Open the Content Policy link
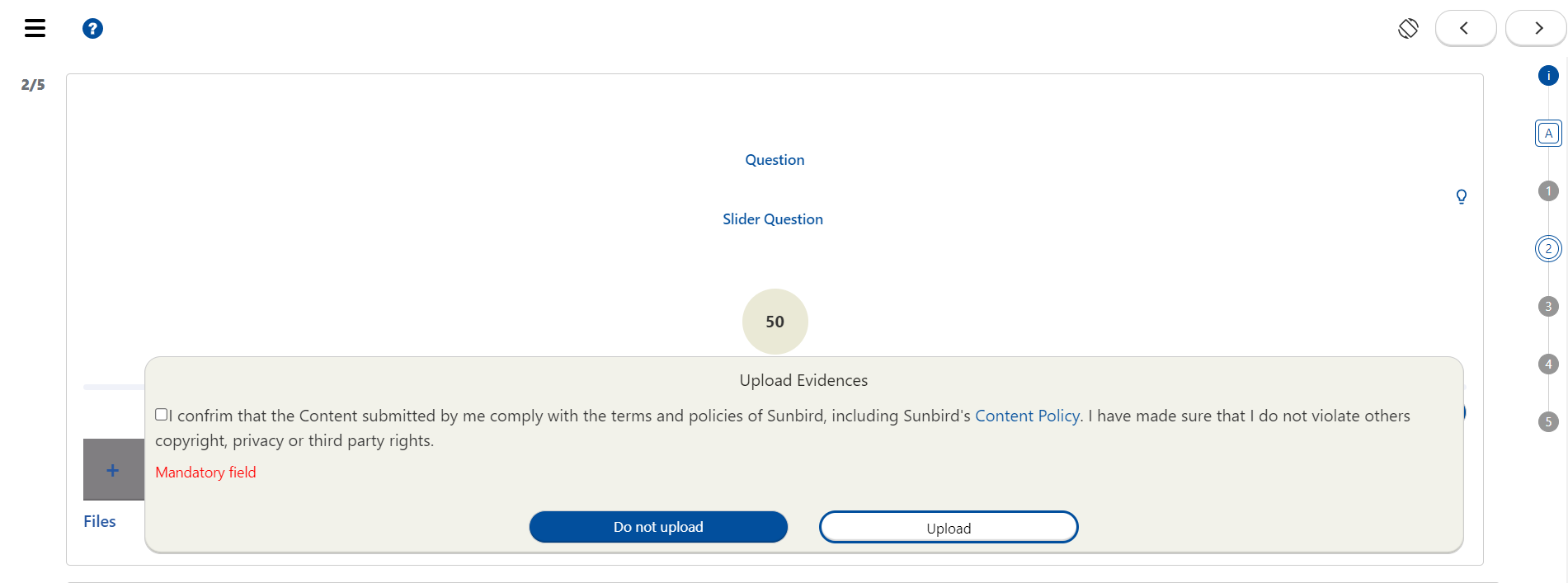 1027,416
